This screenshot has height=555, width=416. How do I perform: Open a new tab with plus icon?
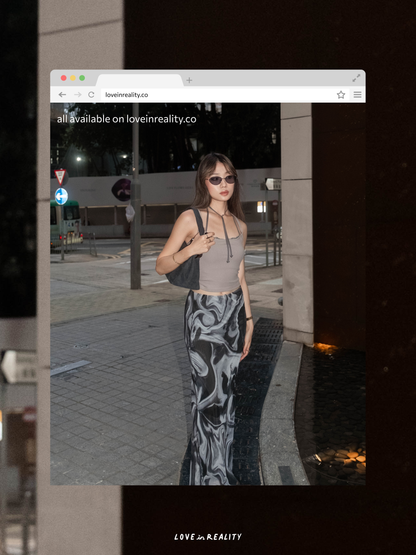pyautogui.click(x=189, y=80)
